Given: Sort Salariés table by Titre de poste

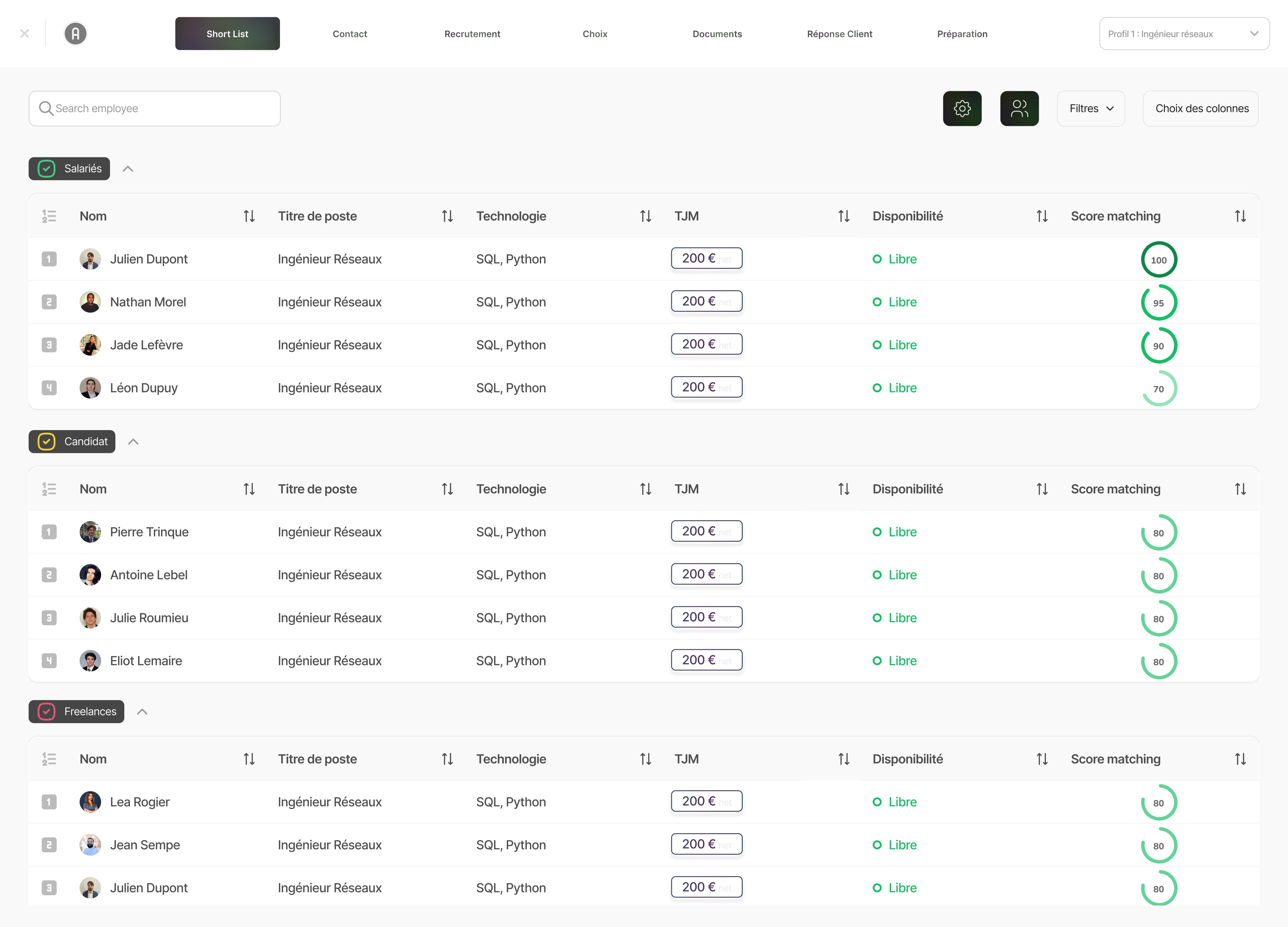Looking at the screenshot, I should pos(447,216).
